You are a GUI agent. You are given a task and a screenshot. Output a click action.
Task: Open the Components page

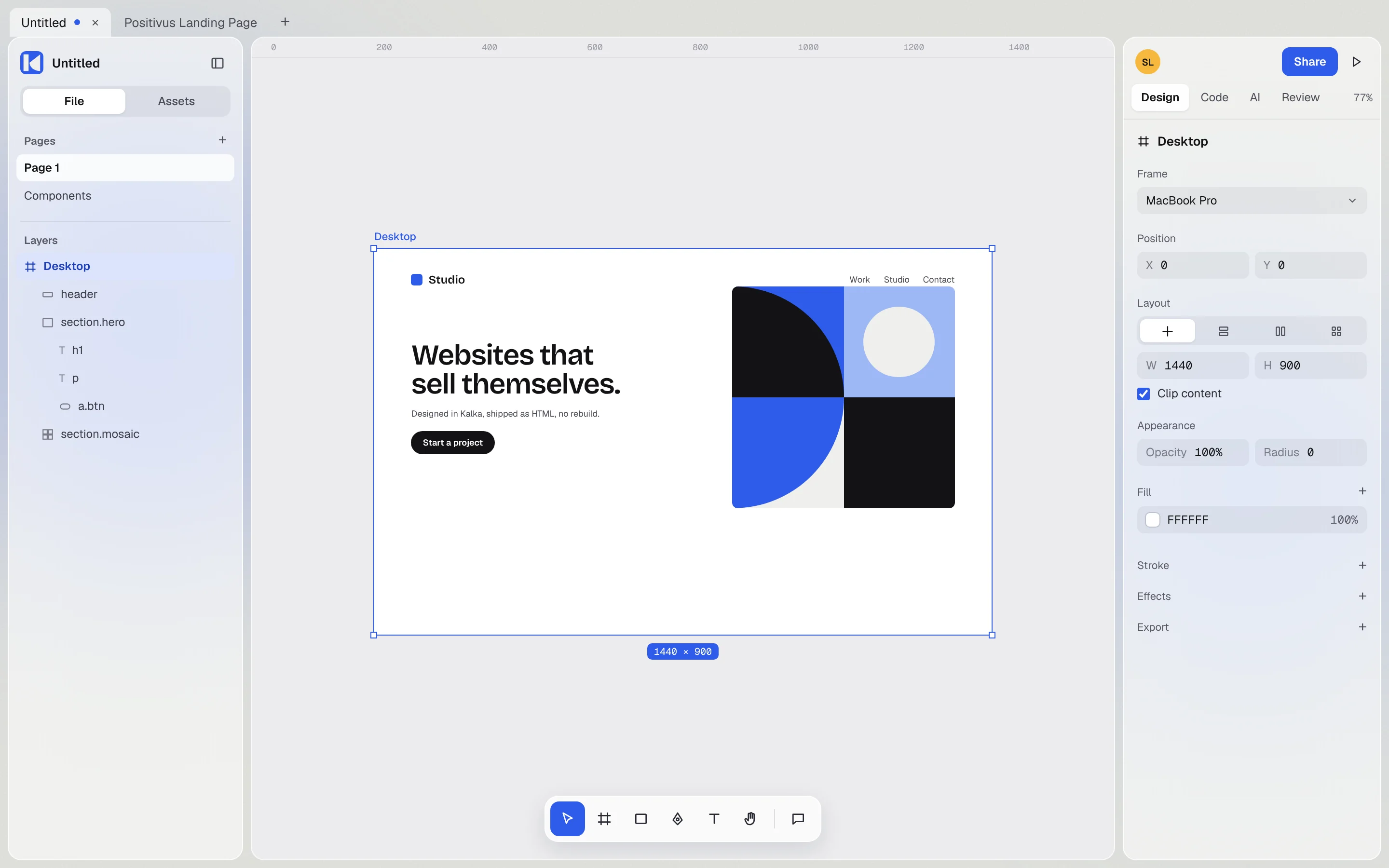[x=125, y=196]
